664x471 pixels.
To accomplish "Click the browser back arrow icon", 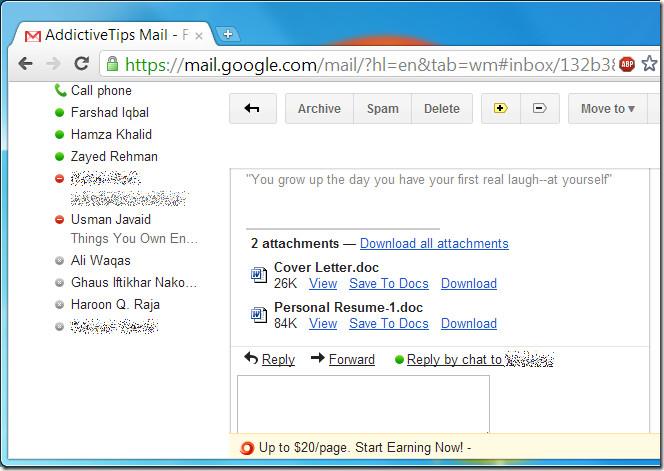I will point(25,64).
